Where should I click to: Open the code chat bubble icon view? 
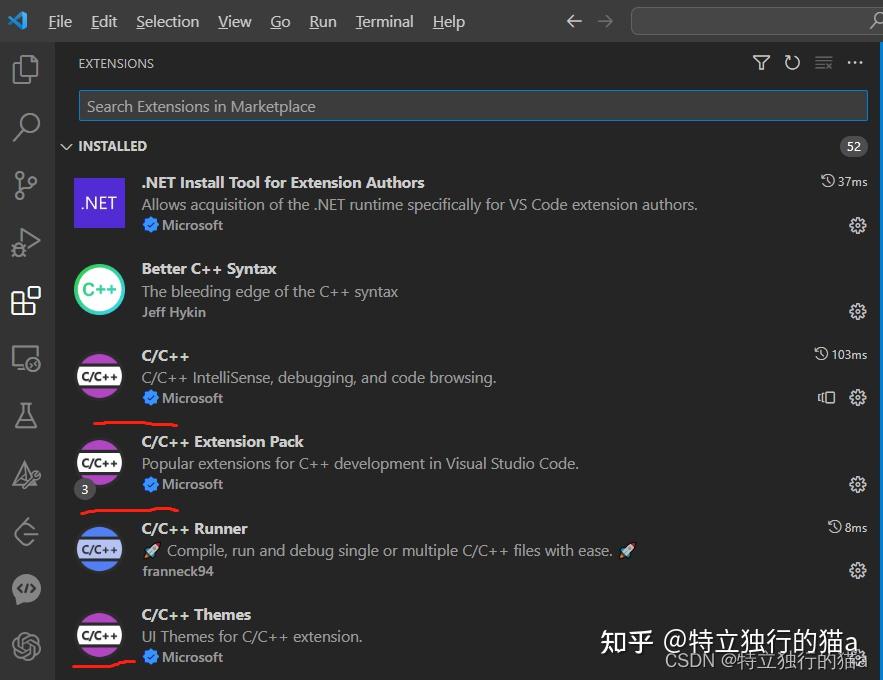click(26, 589)
